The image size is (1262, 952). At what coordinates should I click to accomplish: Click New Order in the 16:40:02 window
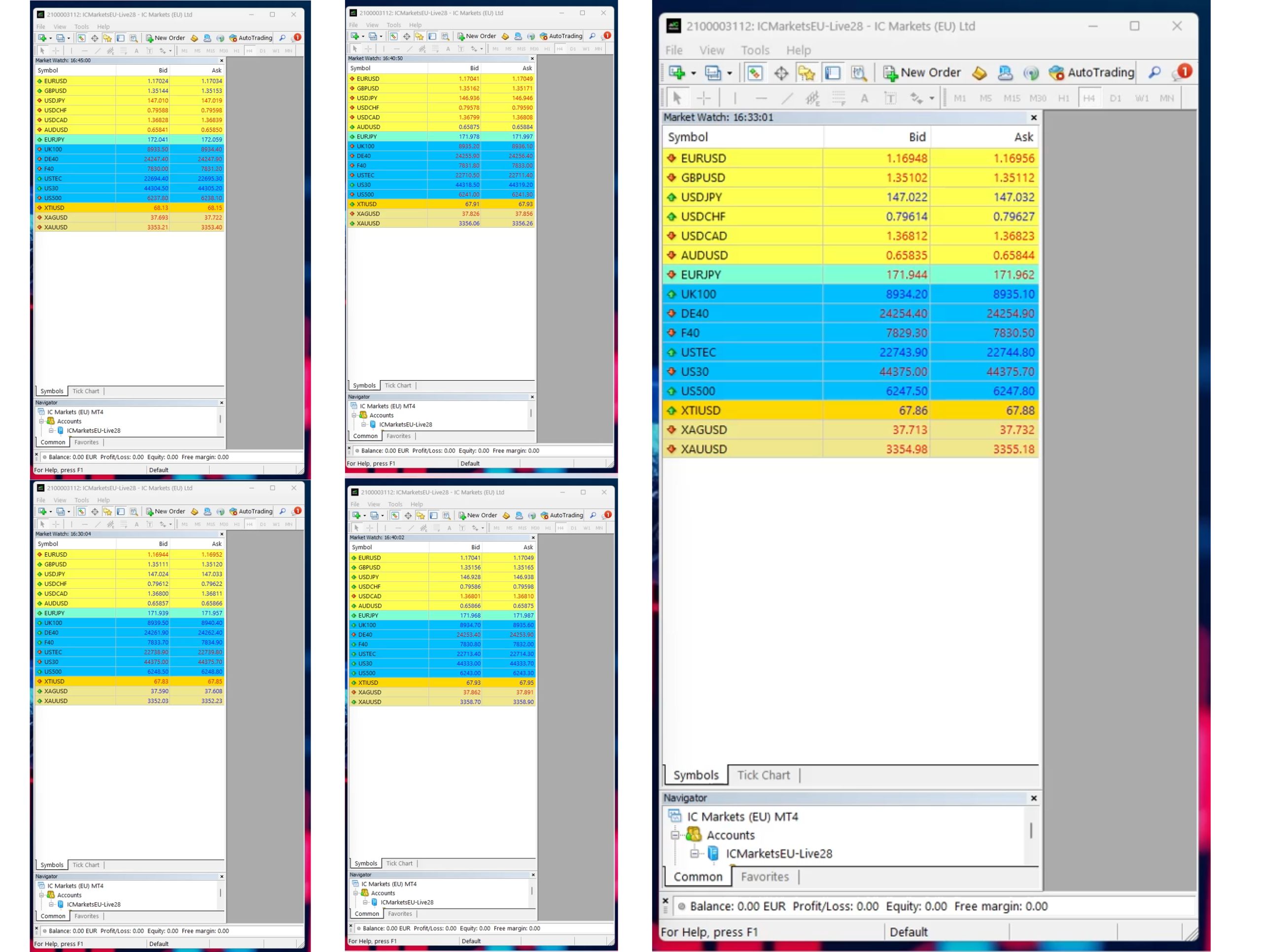pyautogui.click(x=478, y=515)
